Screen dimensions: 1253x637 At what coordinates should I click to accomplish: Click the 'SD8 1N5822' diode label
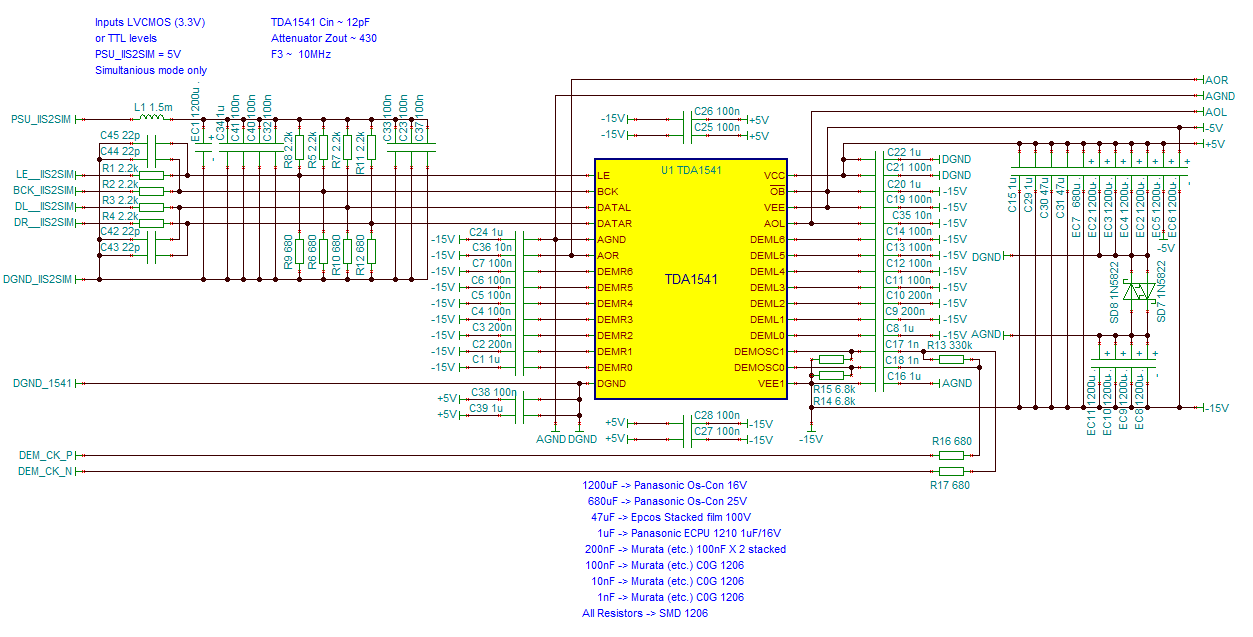(1114, 291)
